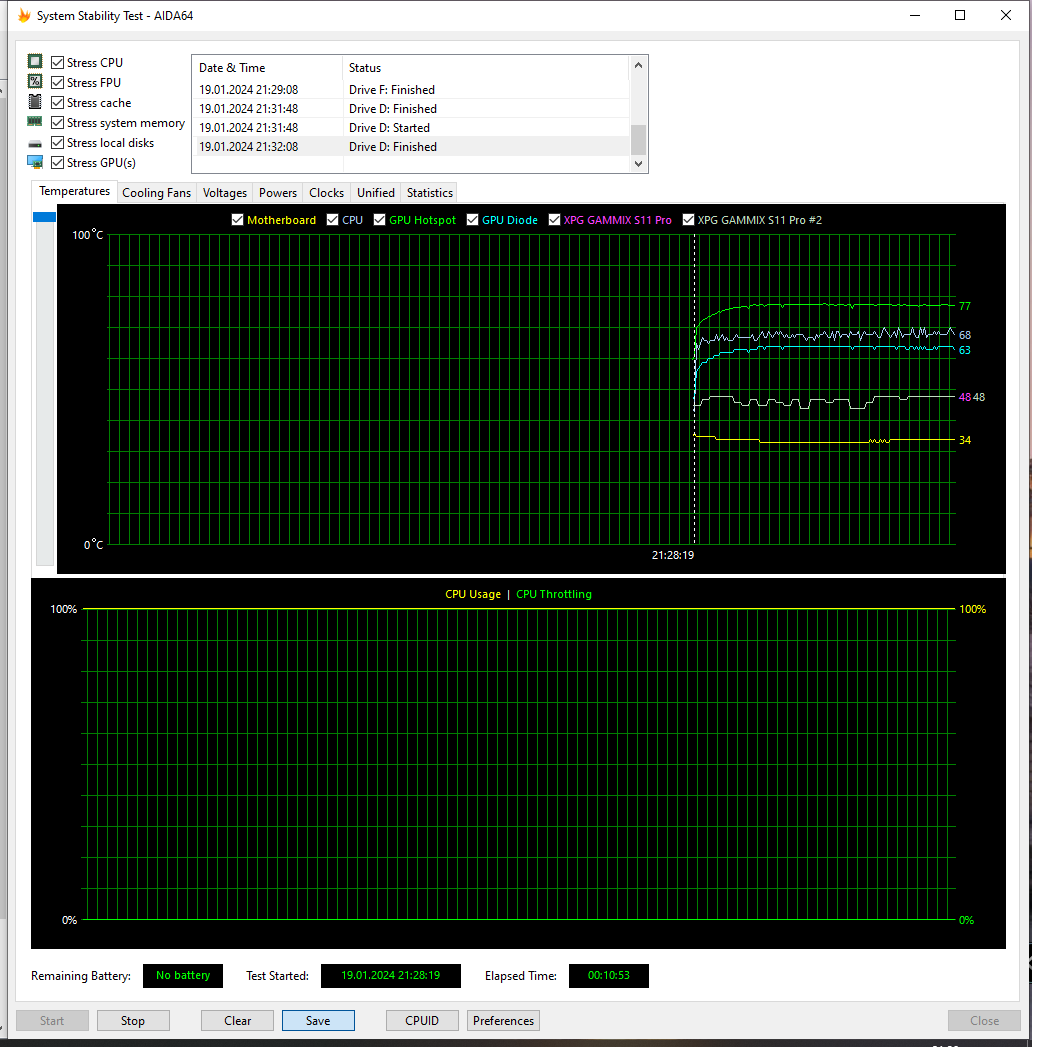Select the Temperatures tab

coord(74,191)
